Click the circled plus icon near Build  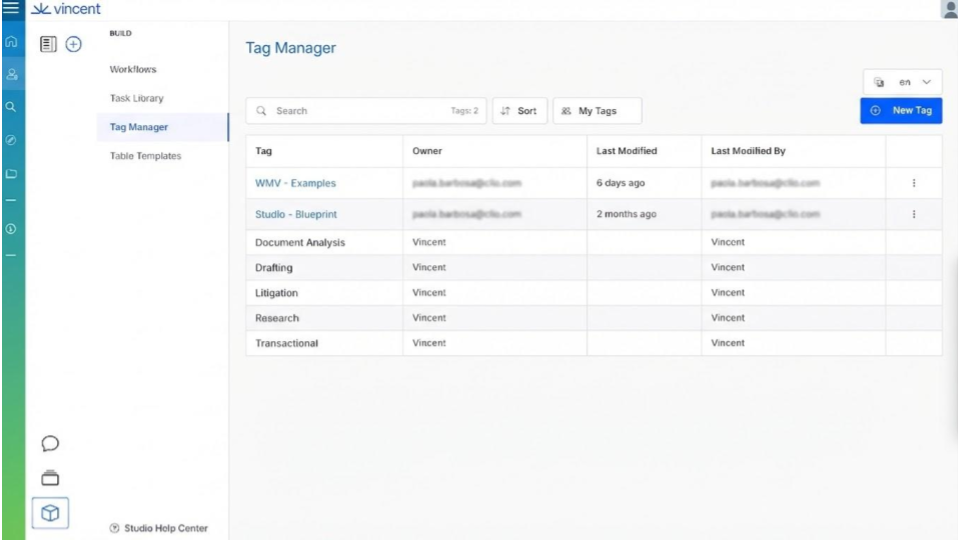(73, 44)
